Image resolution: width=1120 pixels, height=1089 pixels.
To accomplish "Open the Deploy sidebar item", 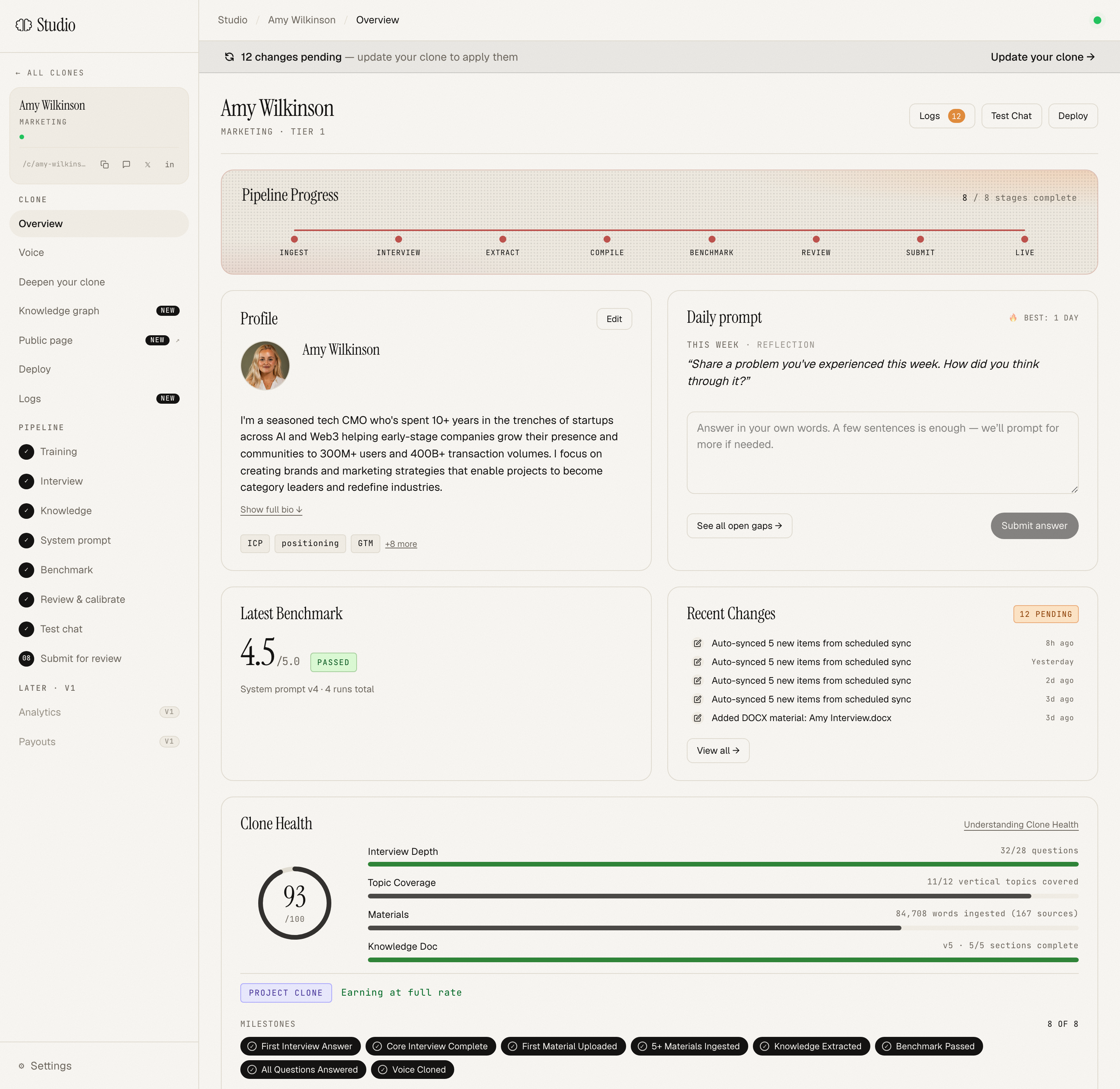I will click(99, 369).
